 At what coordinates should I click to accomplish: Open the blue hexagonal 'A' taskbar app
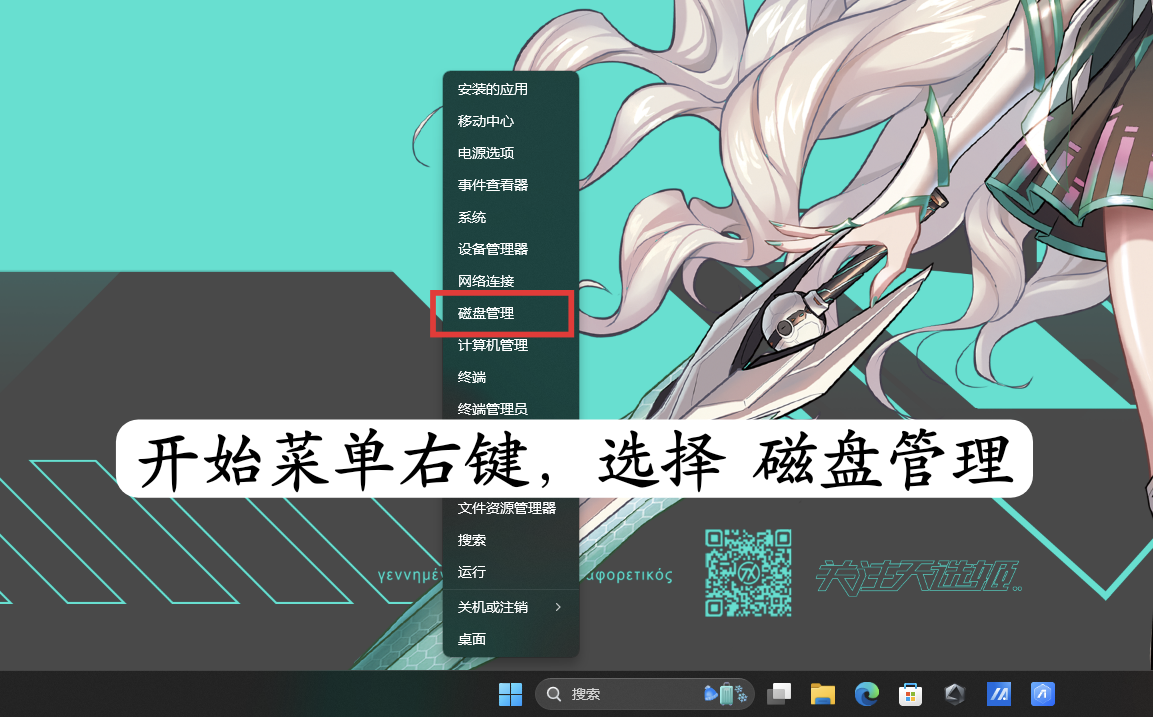(x=1041, y=694)
